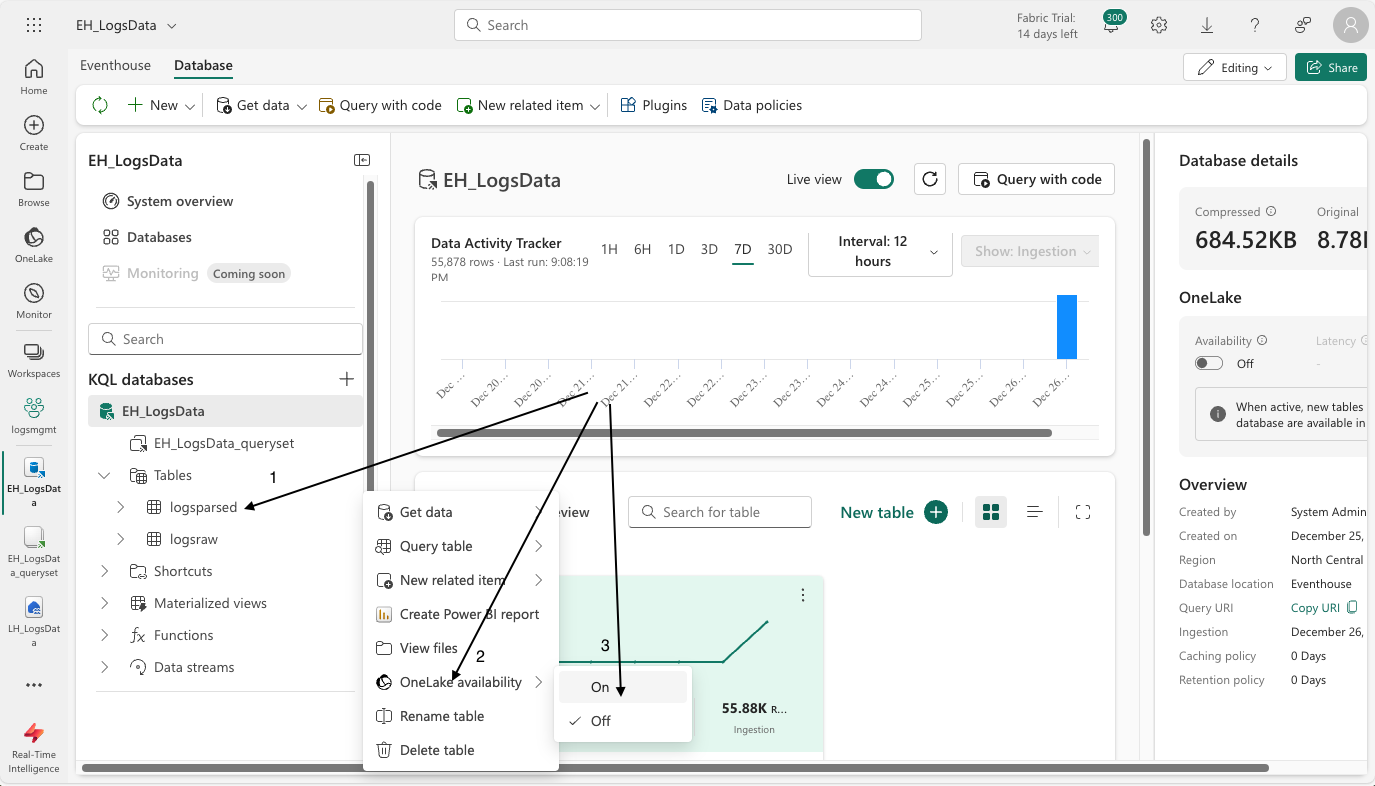Click Search for table field
Viewport: 1375px width, 786px height.
[720, 512]
